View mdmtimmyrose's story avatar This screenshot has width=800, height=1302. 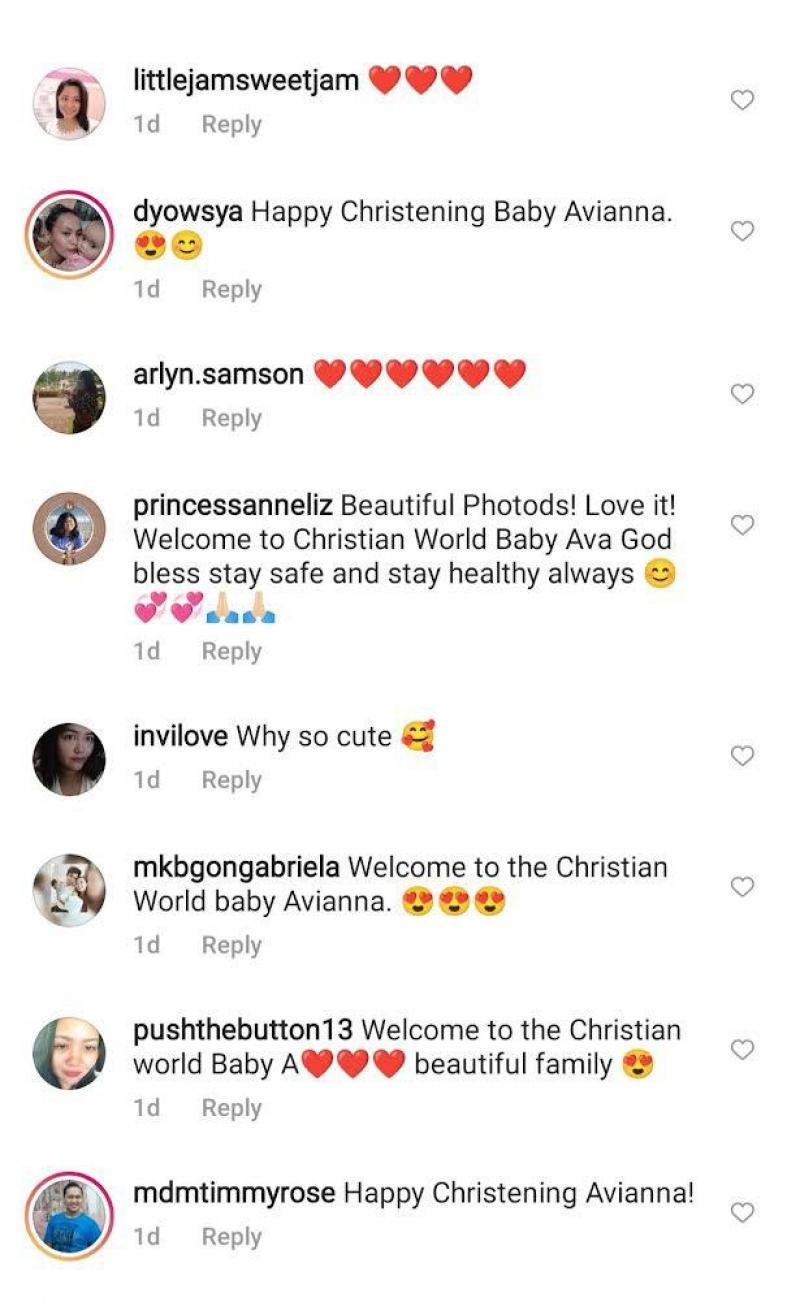(69, 1217)
